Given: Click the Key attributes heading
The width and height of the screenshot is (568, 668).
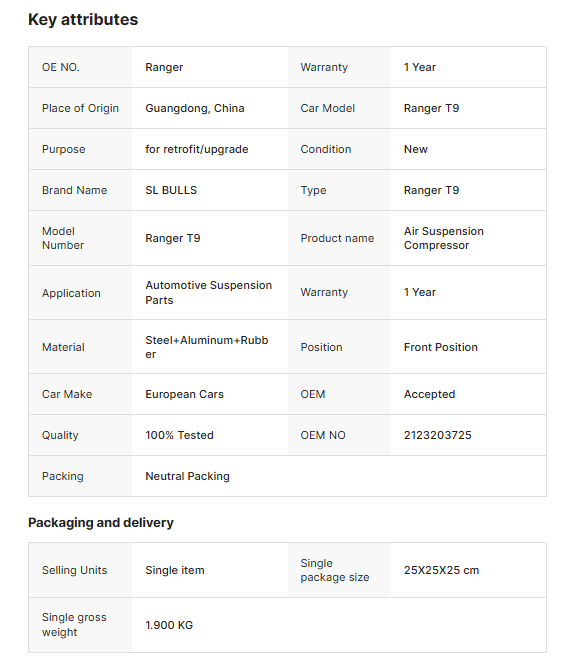Looking at the screenshot, I should coord(83,20).
